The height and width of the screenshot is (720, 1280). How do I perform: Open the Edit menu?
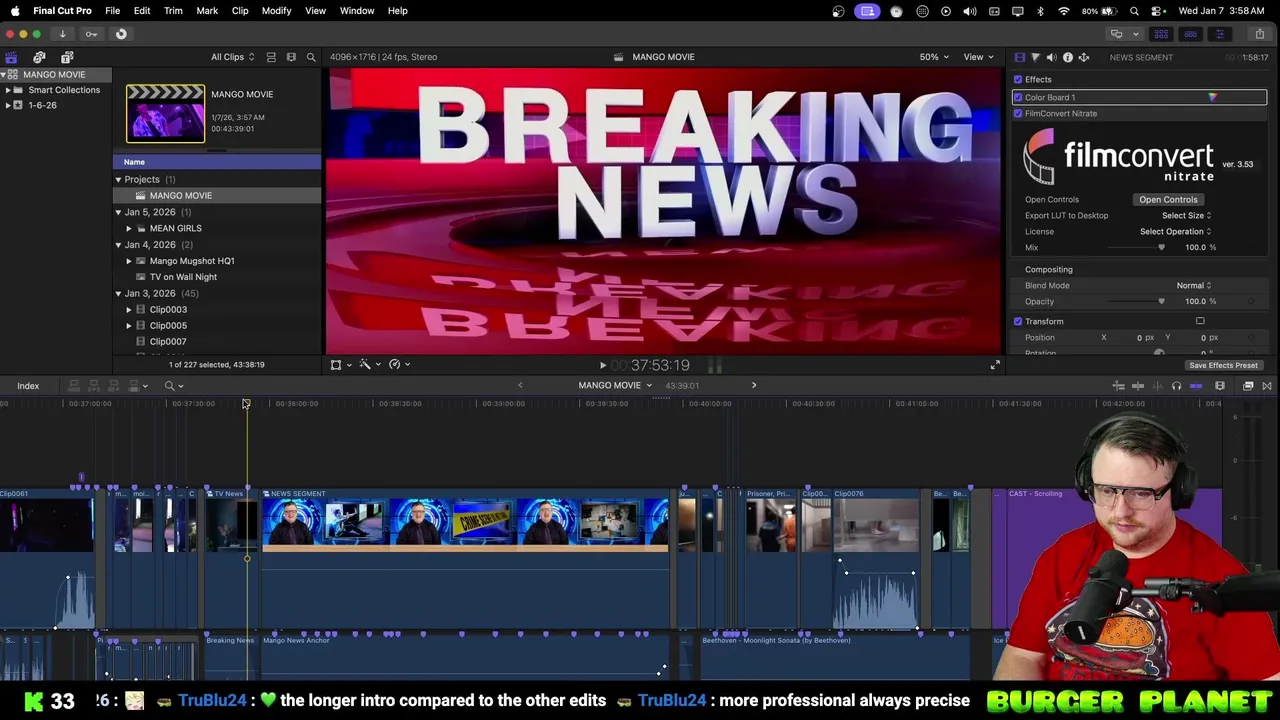[x=142, y=11]
